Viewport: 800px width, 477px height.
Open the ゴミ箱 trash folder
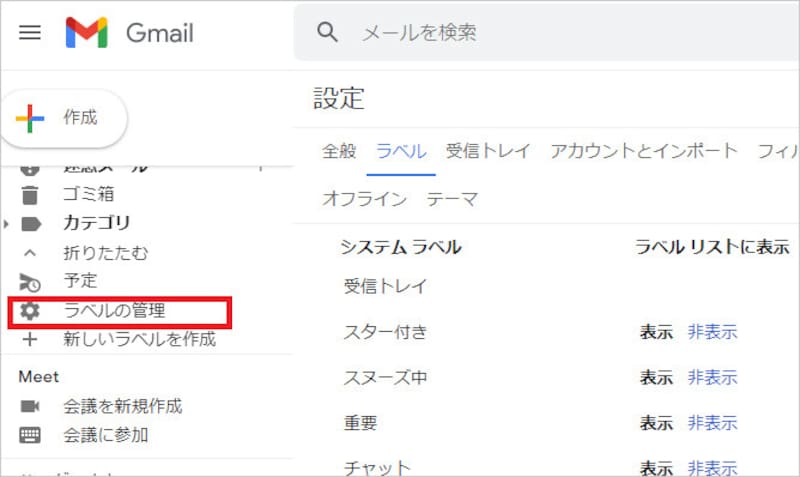[88, 194]
